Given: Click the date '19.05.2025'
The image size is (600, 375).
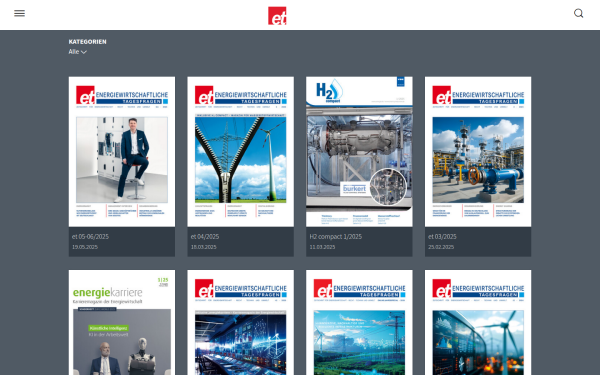Looking at the screenshot, I should (x=85, y=247).
